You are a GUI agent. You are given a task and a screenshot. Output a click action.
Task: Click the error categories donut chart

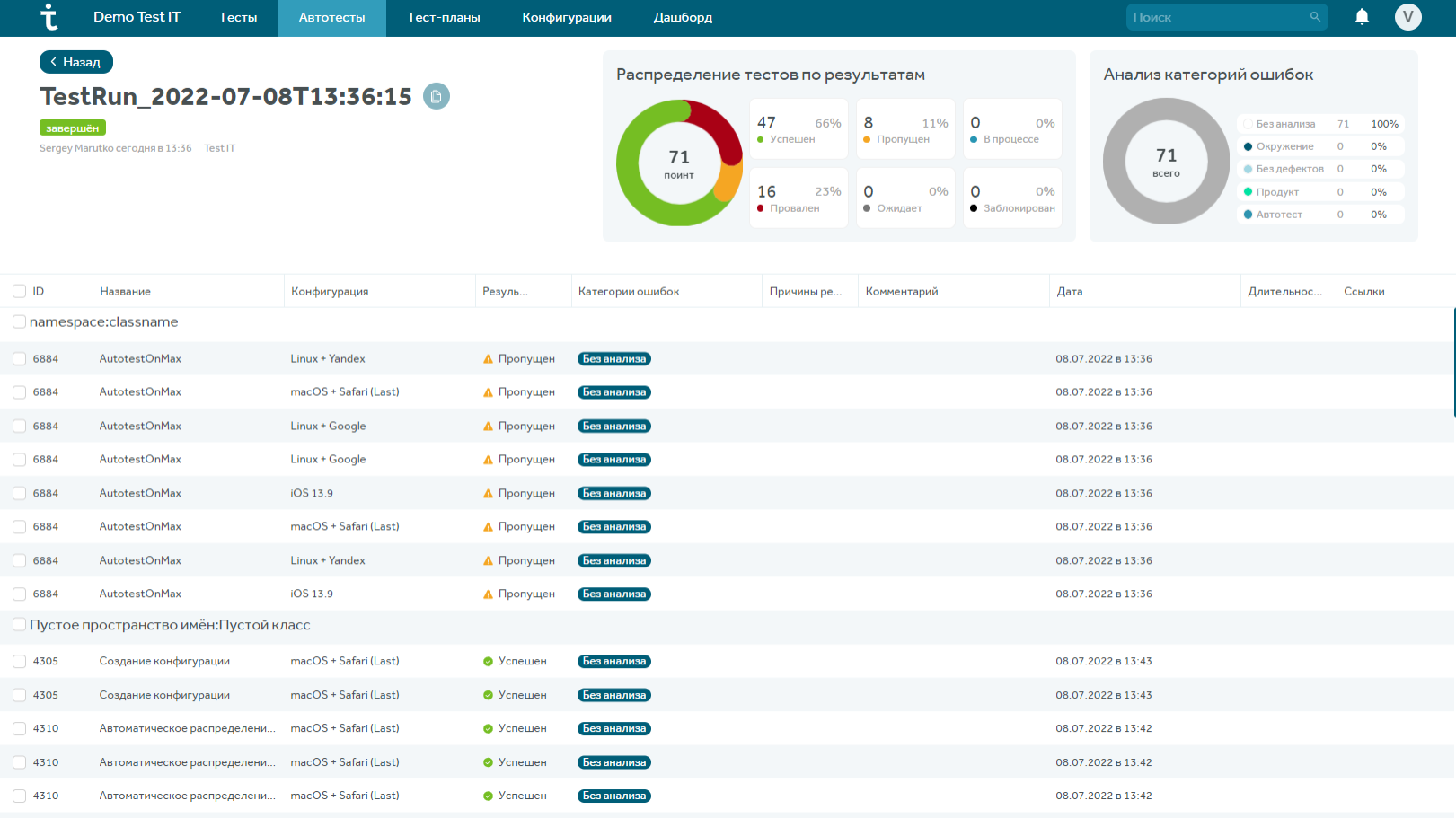pos(1166,162)
